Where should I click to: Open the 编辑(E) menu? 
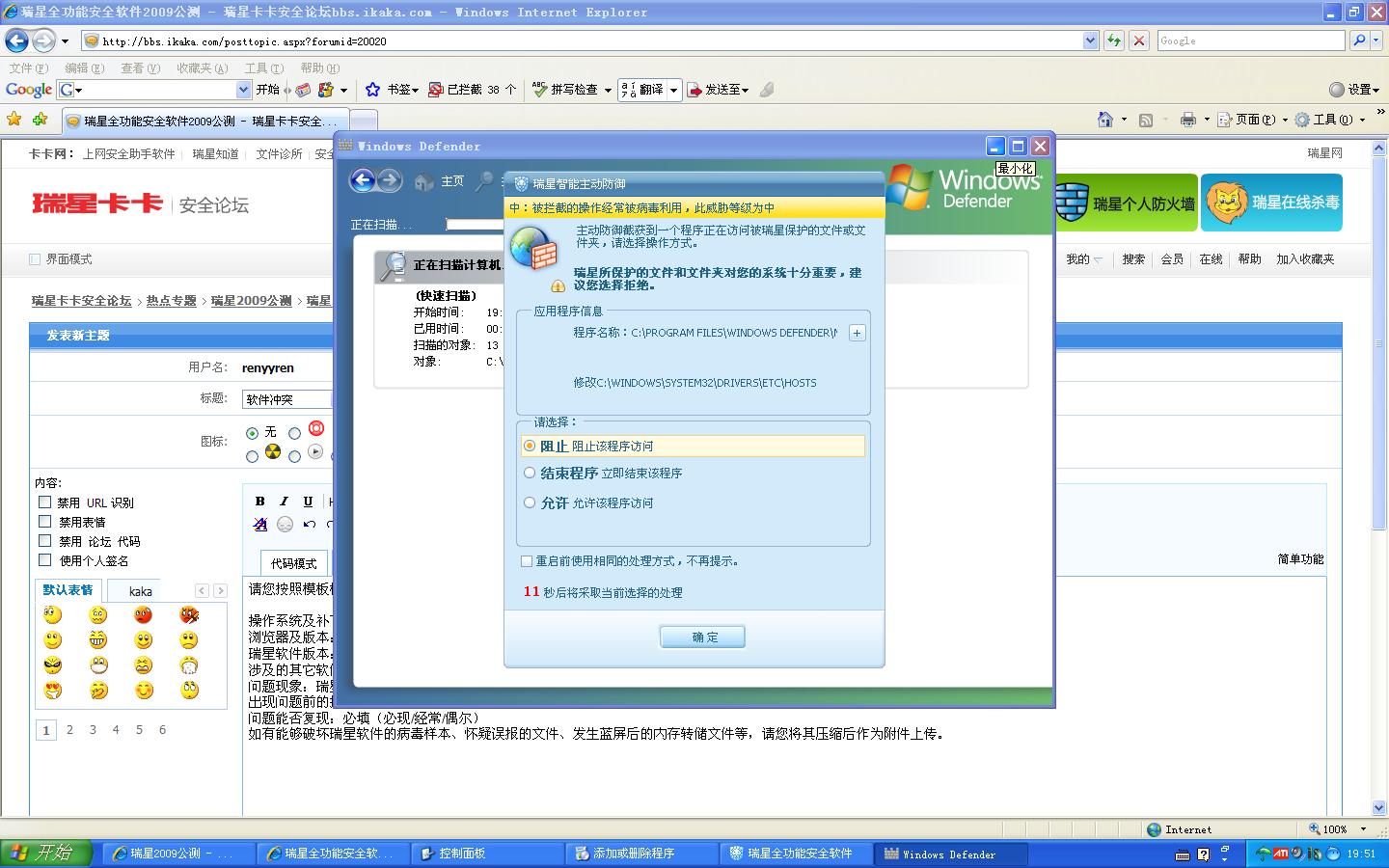tap(84, 68)
